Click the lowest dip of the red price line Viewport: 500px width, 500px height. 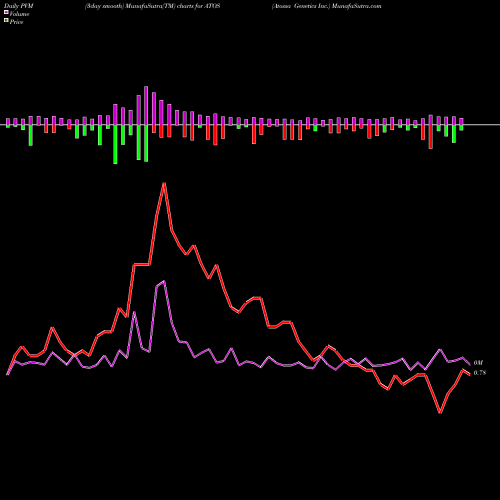click(x=440, y=413)
